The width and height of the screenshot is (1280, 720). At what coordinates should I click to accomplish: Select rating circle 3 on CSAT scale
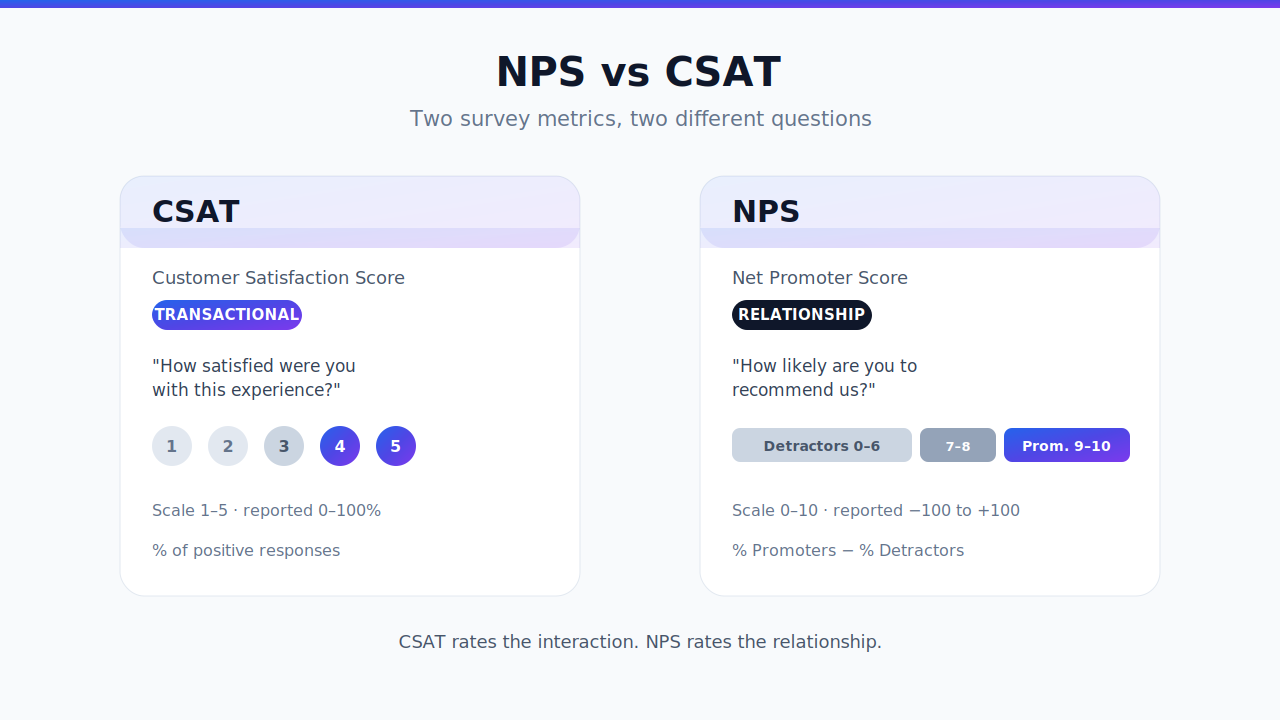284,446
